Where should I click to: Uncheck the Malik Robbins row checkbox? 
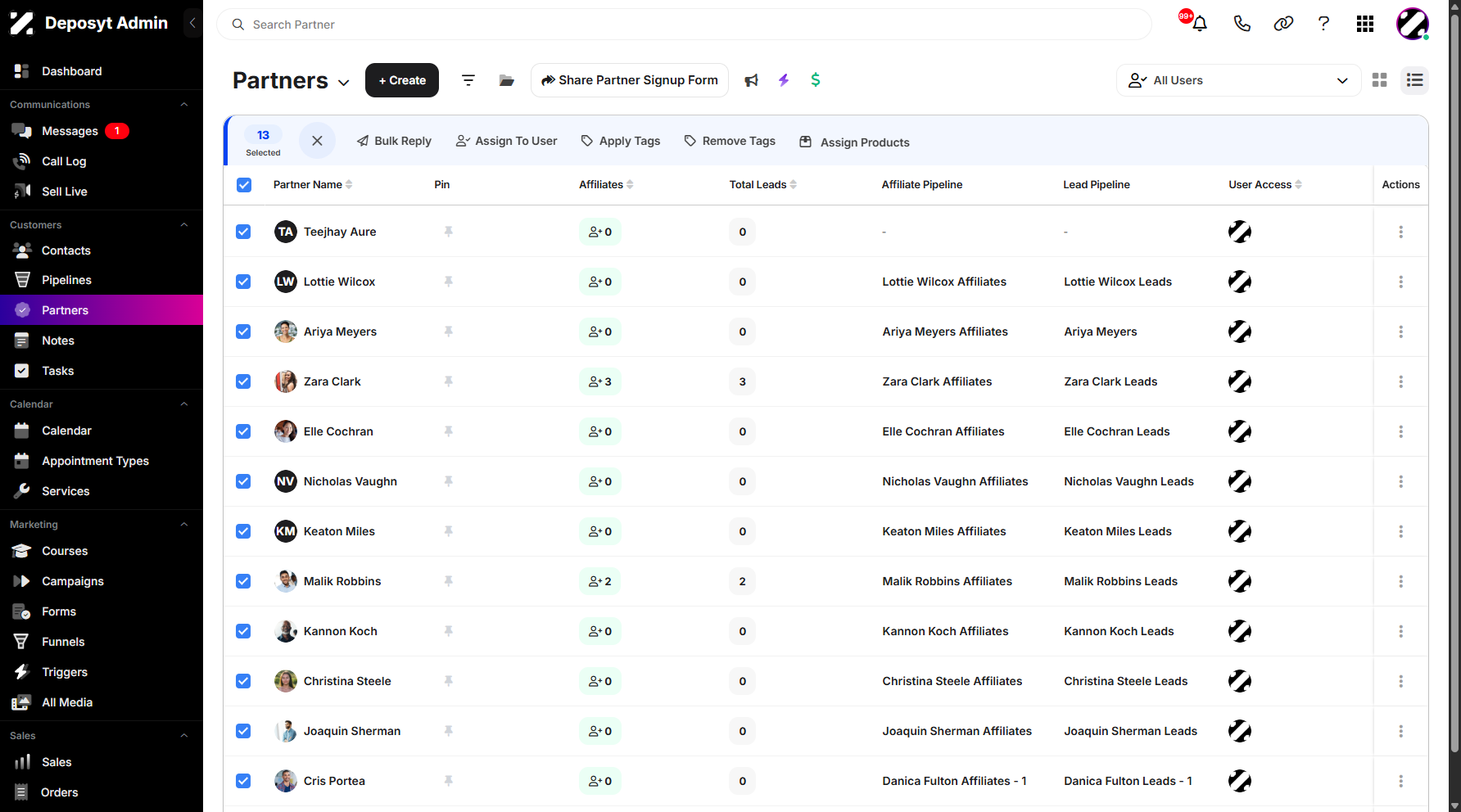click(243, 581)
